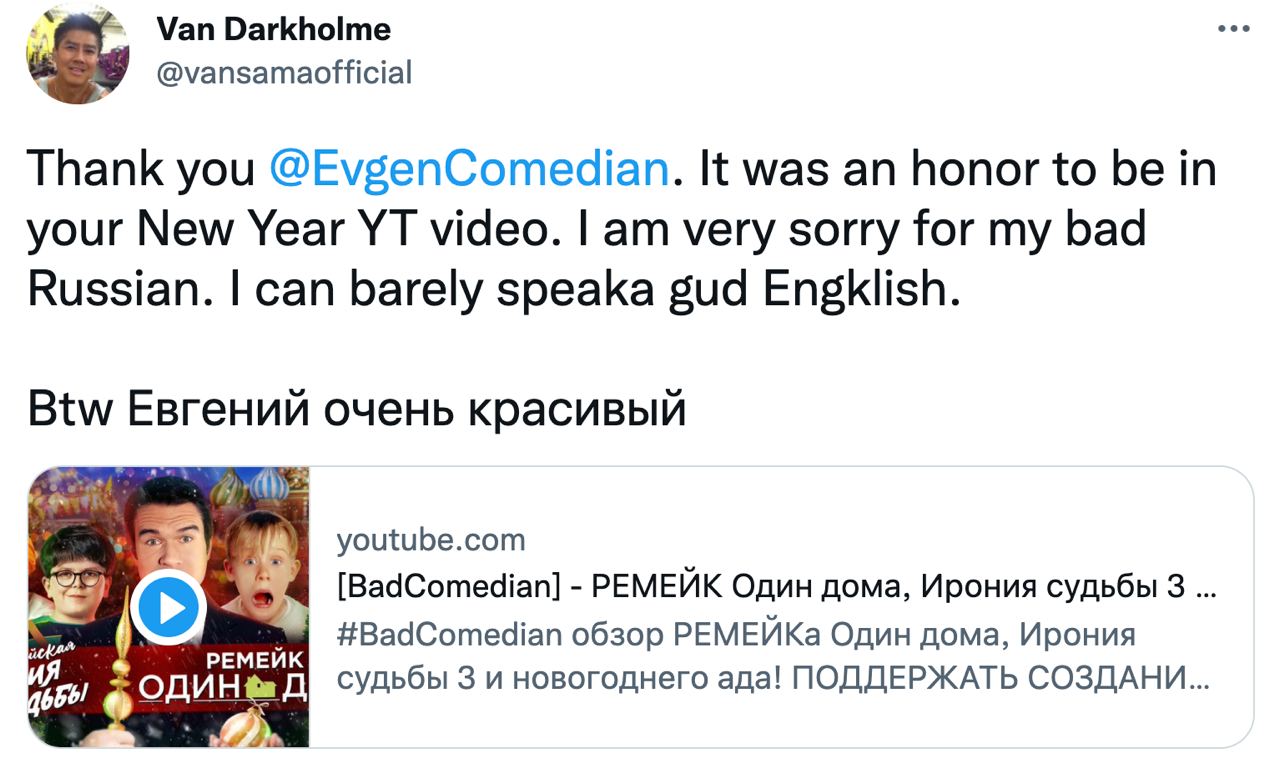The height and width of the screenshot is (784, 1280).
Task: Click the @vansamaofficial handle
Action: click(284, 73)
